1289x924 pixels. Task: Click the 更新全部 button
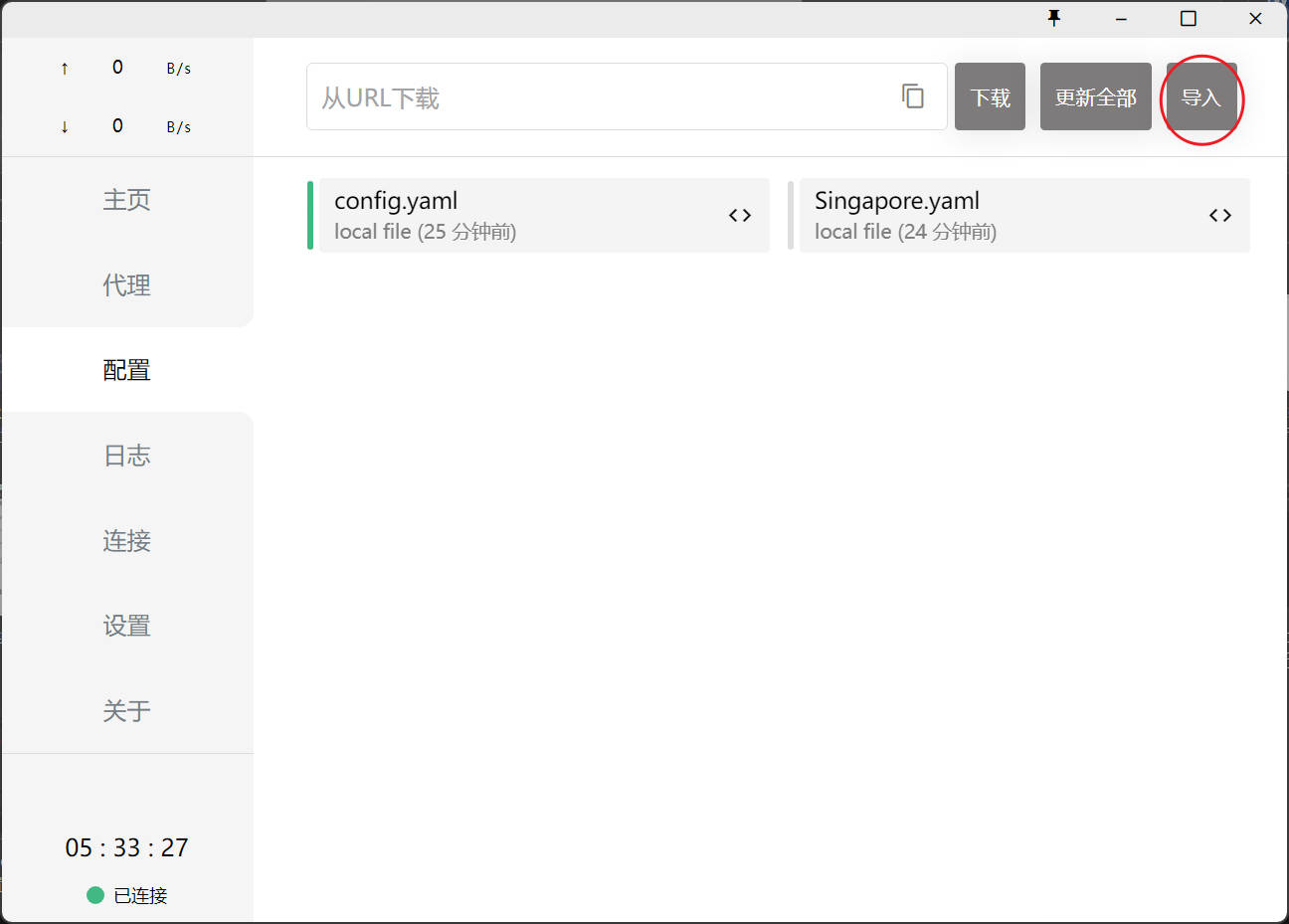(x=1095, y=97)
